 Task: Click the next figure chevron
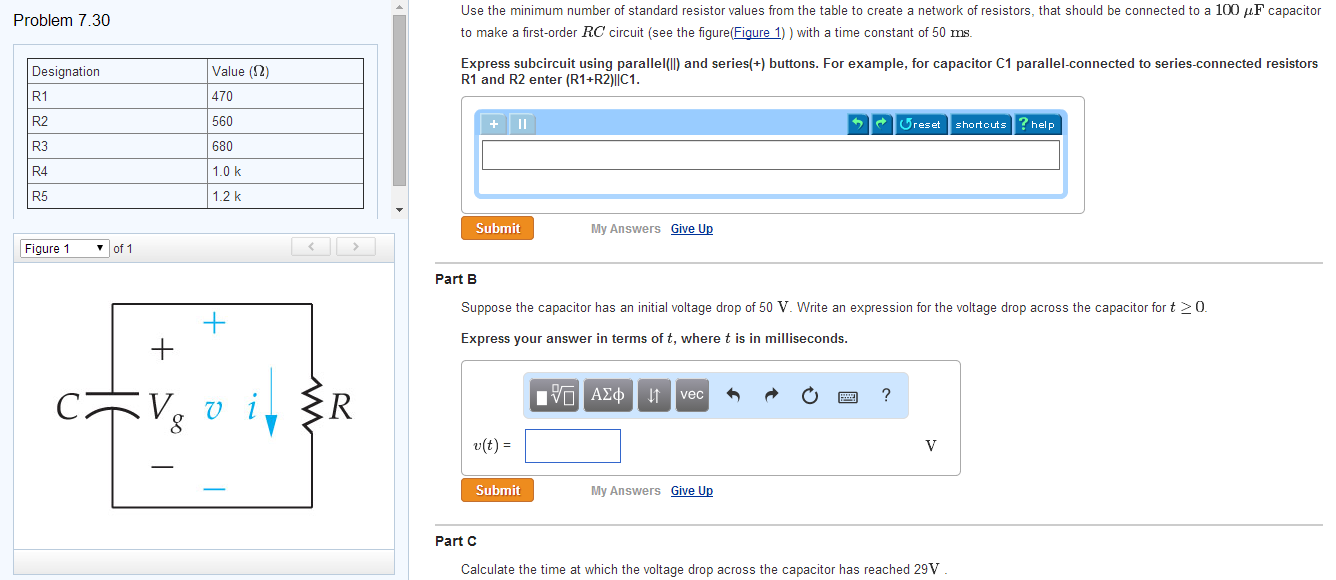[x=356, y=246]
